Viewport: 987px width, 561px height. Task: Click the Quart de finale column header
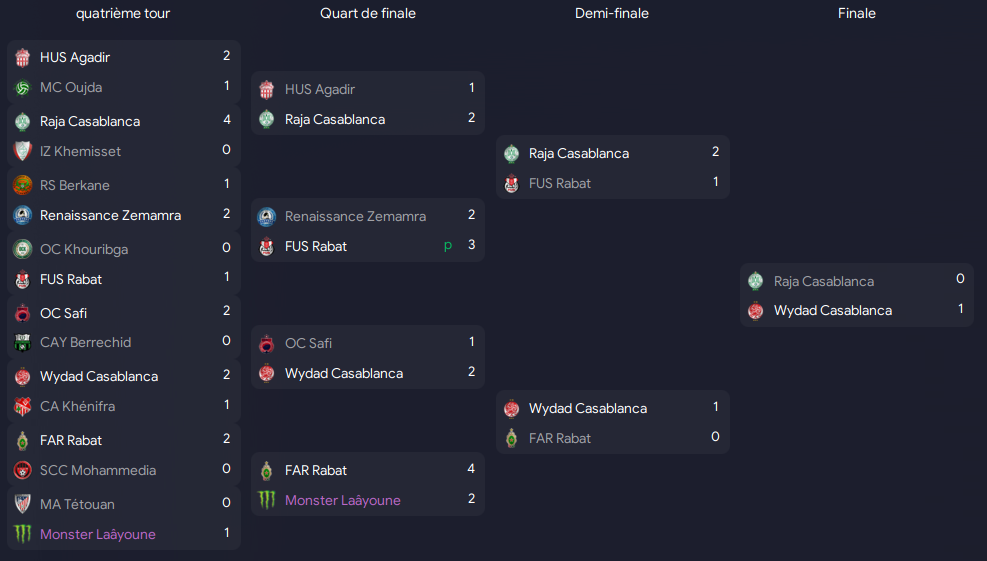click(368, 13)
